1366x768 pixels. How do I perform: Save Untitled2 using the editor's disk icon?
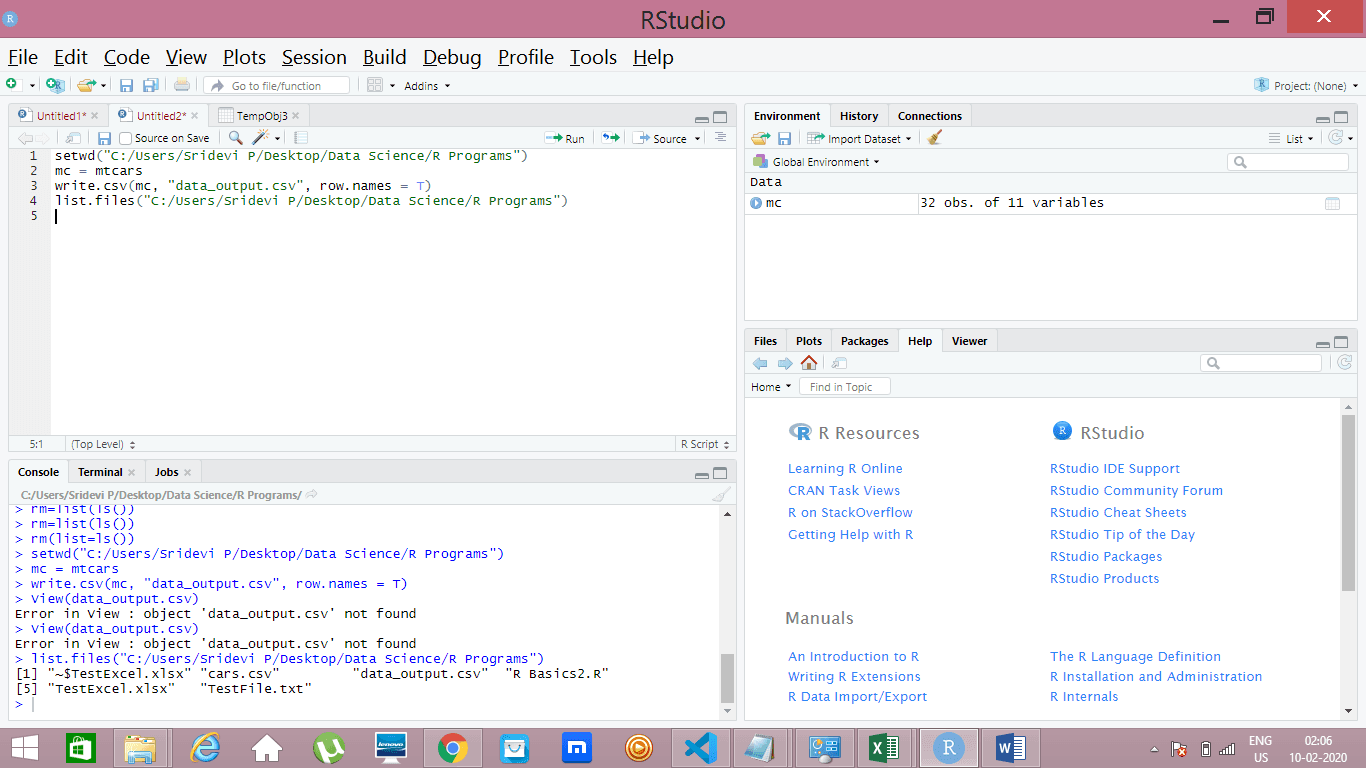pyautogui.click(x=104, y=138)
